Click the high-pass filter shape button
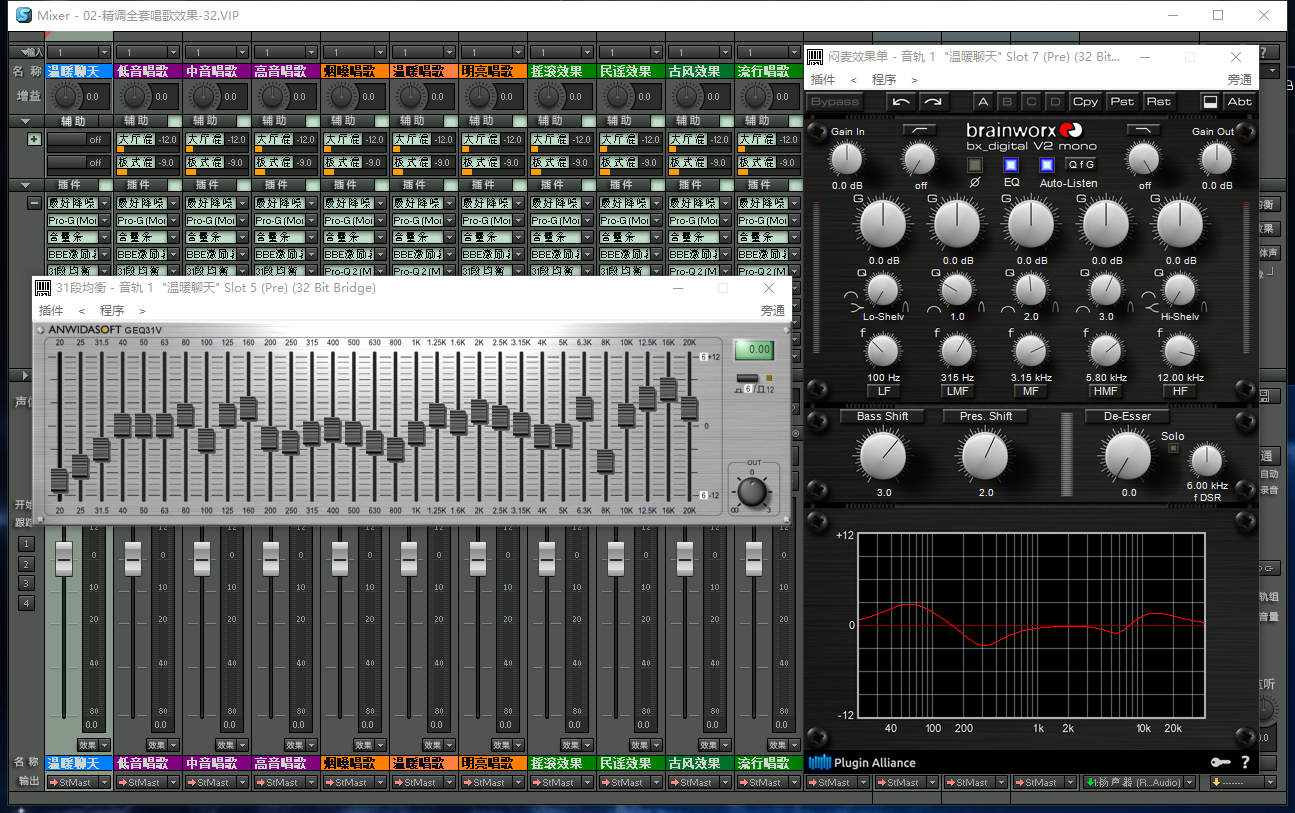This screenshot has height=813, width=1295. 919,130
